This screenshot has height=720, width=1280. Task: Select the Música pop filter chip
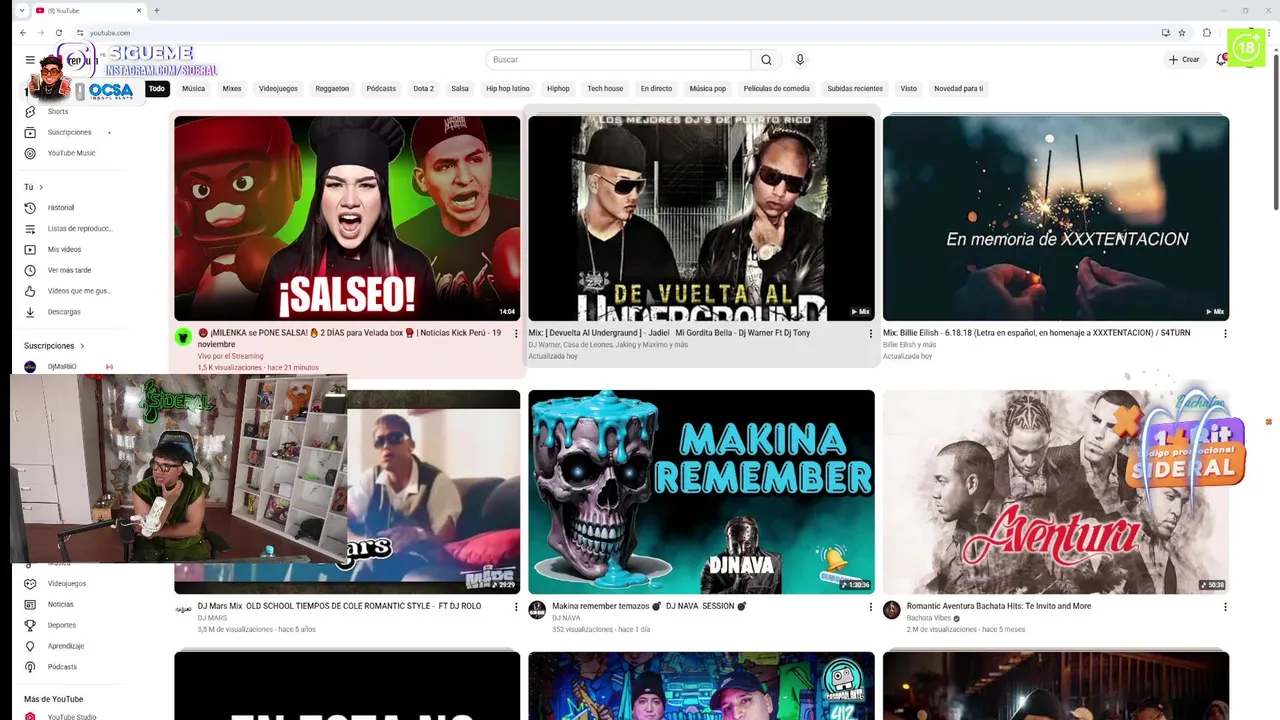click(708, 88)
